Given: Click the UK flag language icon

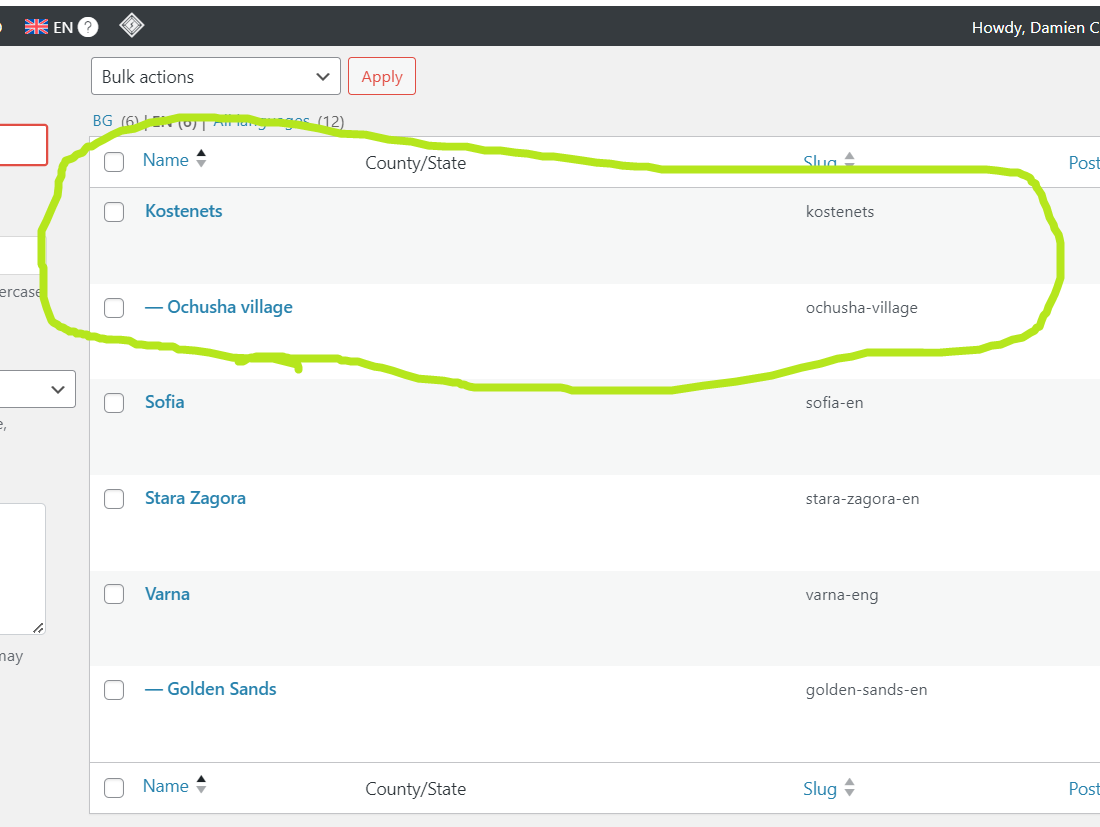Looking at the screenshot, I should [37, 27].
